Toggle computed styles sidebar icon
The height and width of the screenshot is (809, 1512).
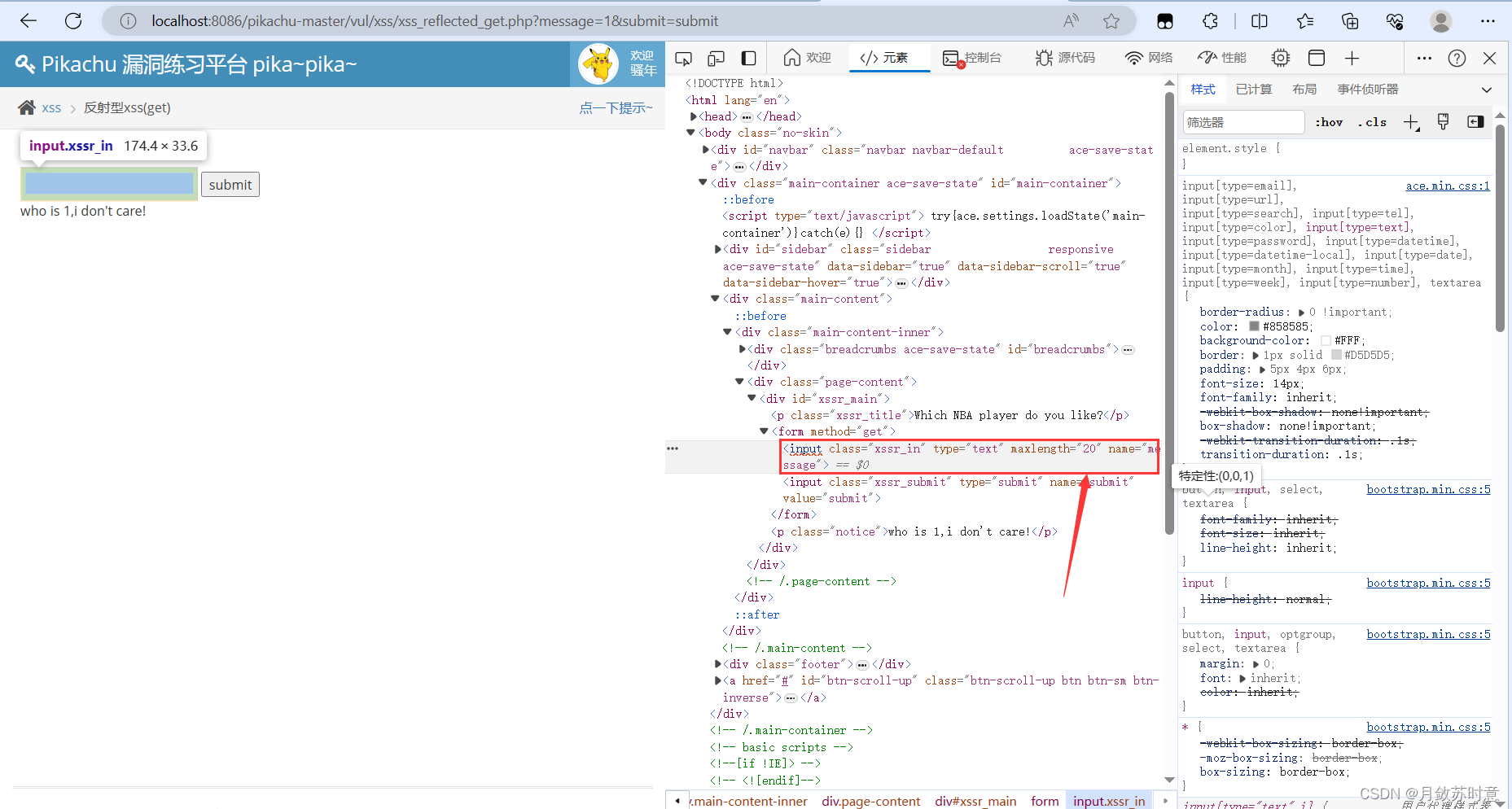click(1475, 122)
